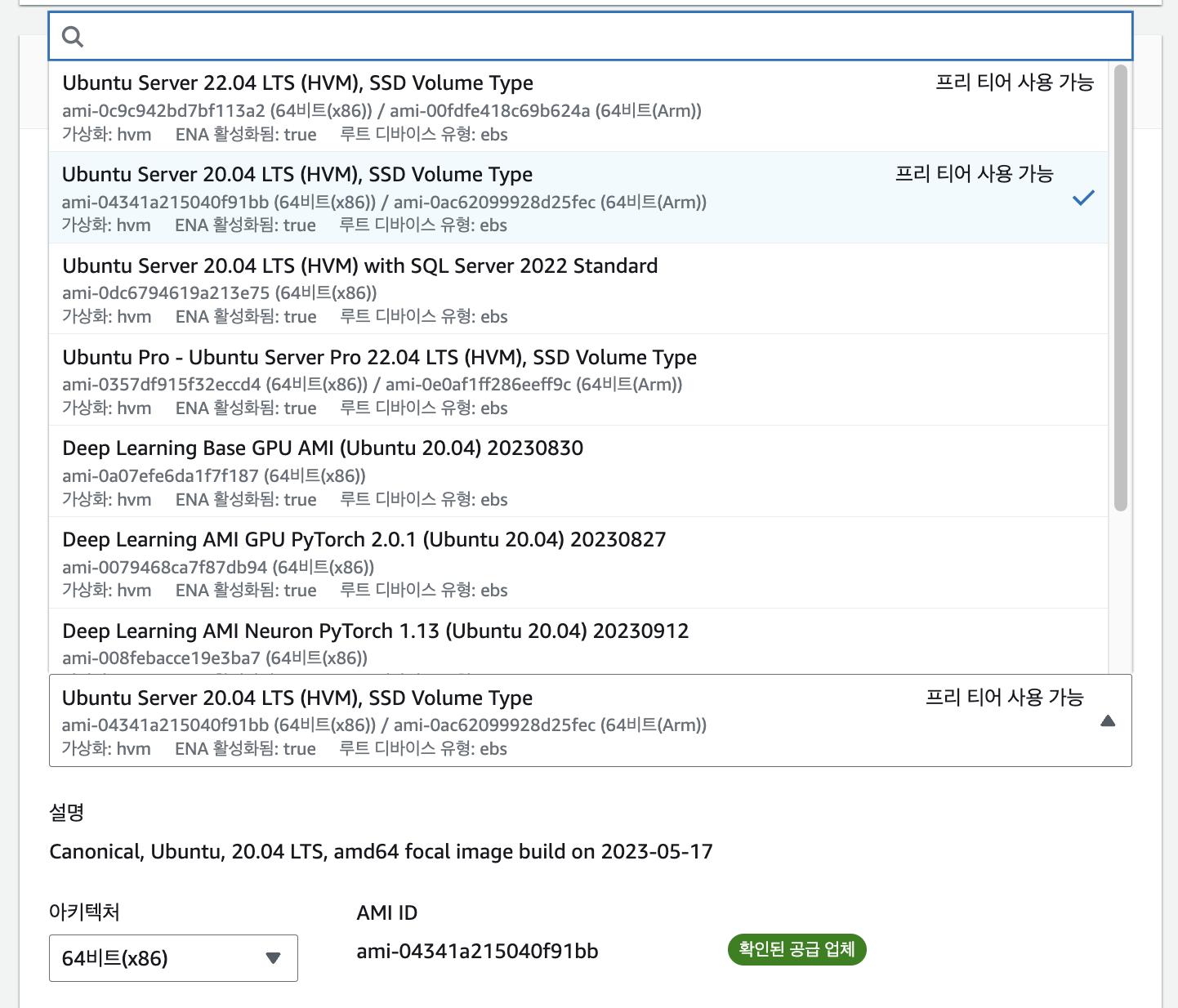Select Deep Learning Base GPU AMI 20230830
Image resolution: width=1178 pixels, height=1008 pixels.
(578, 471)
